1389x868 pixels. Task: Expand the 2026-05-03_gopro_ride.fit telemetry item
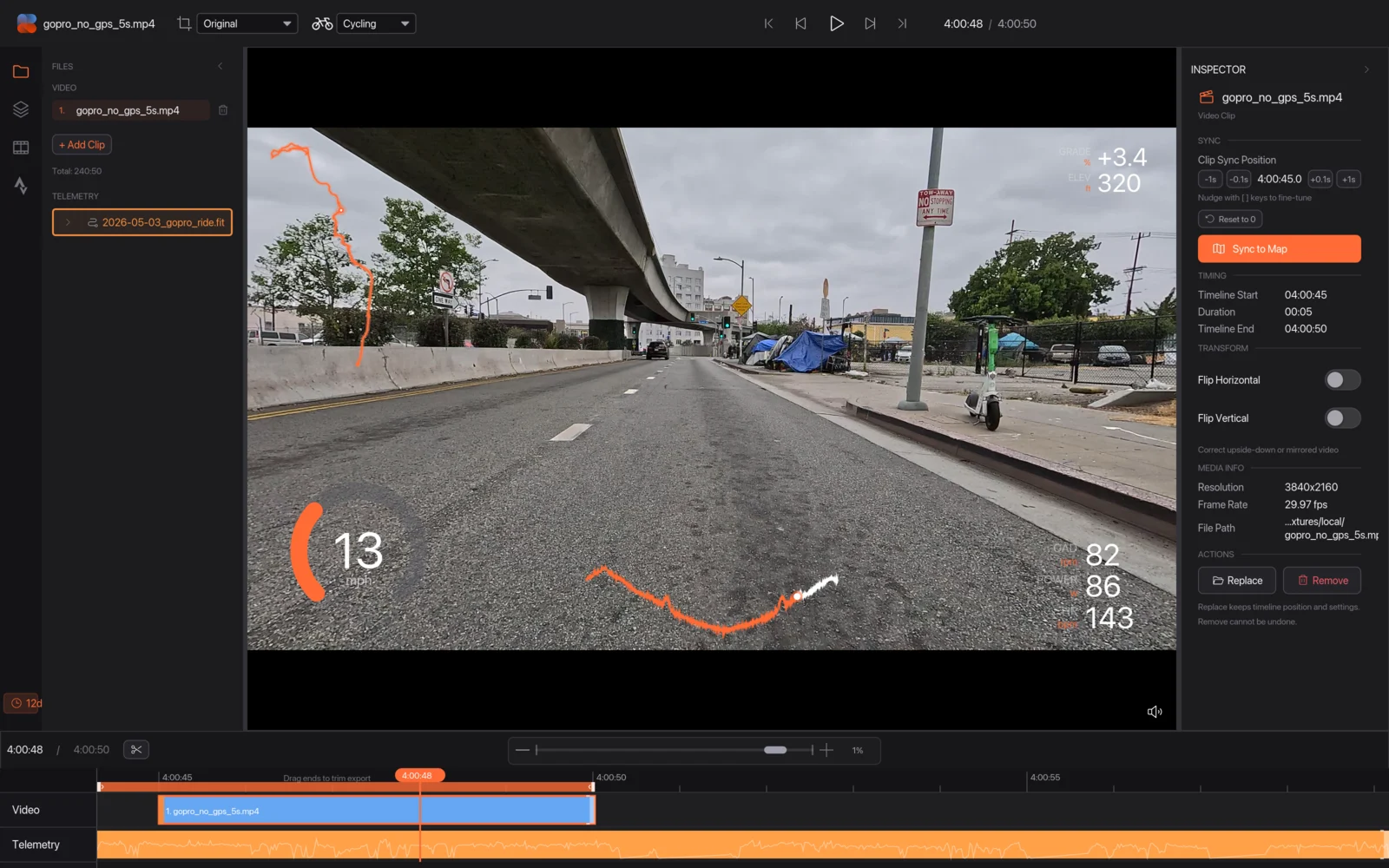click(x=68, y=222)
